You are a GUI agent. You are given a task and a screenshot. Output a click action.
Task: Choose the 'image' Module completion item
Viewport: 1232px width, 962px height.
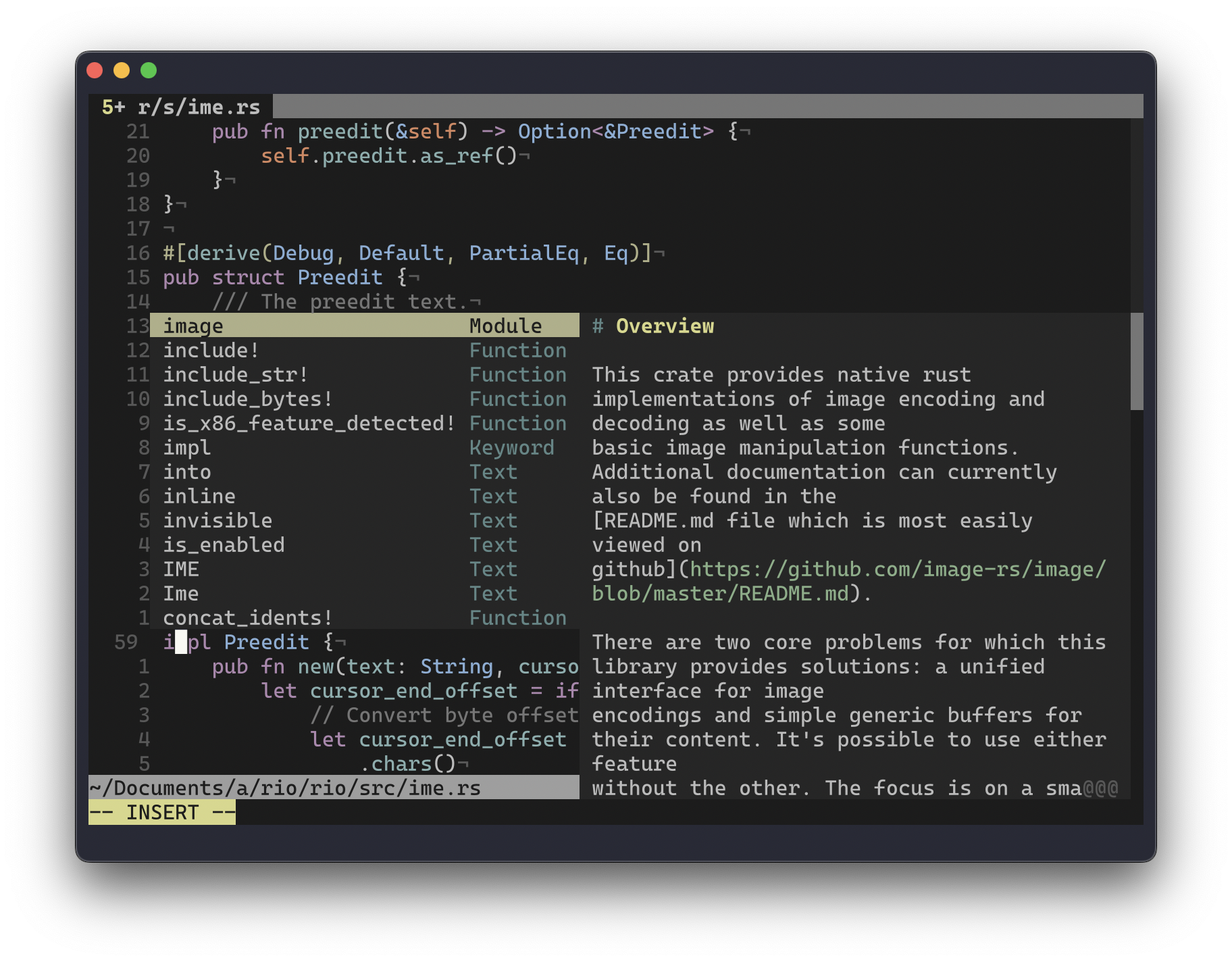pyautogui.click(x=365, y=326)
